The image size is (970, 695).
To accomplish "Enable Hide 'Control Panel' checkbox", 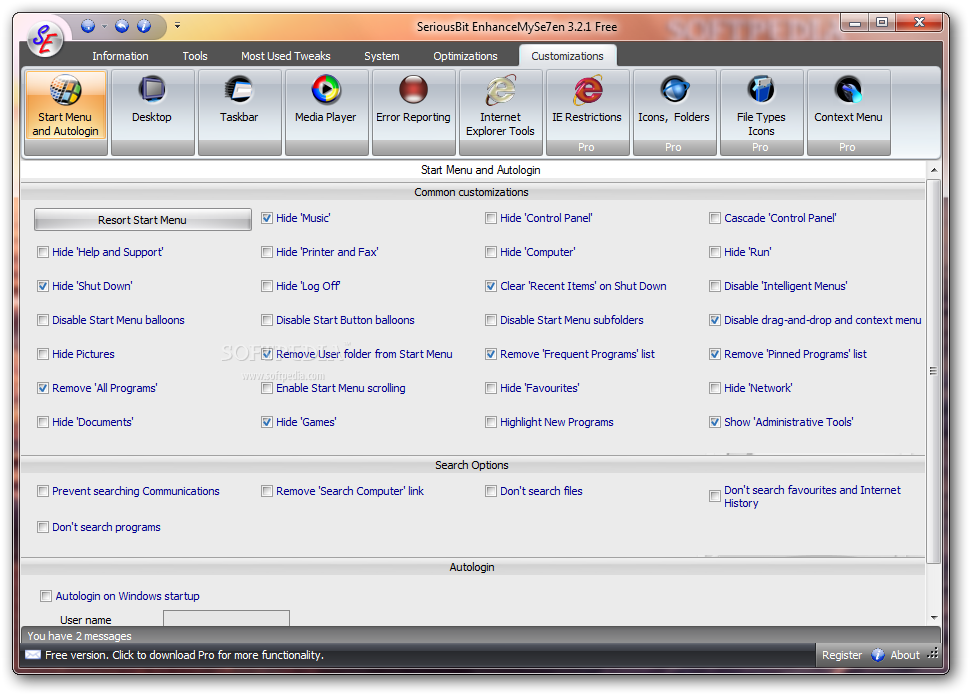I will coord(491,218).
